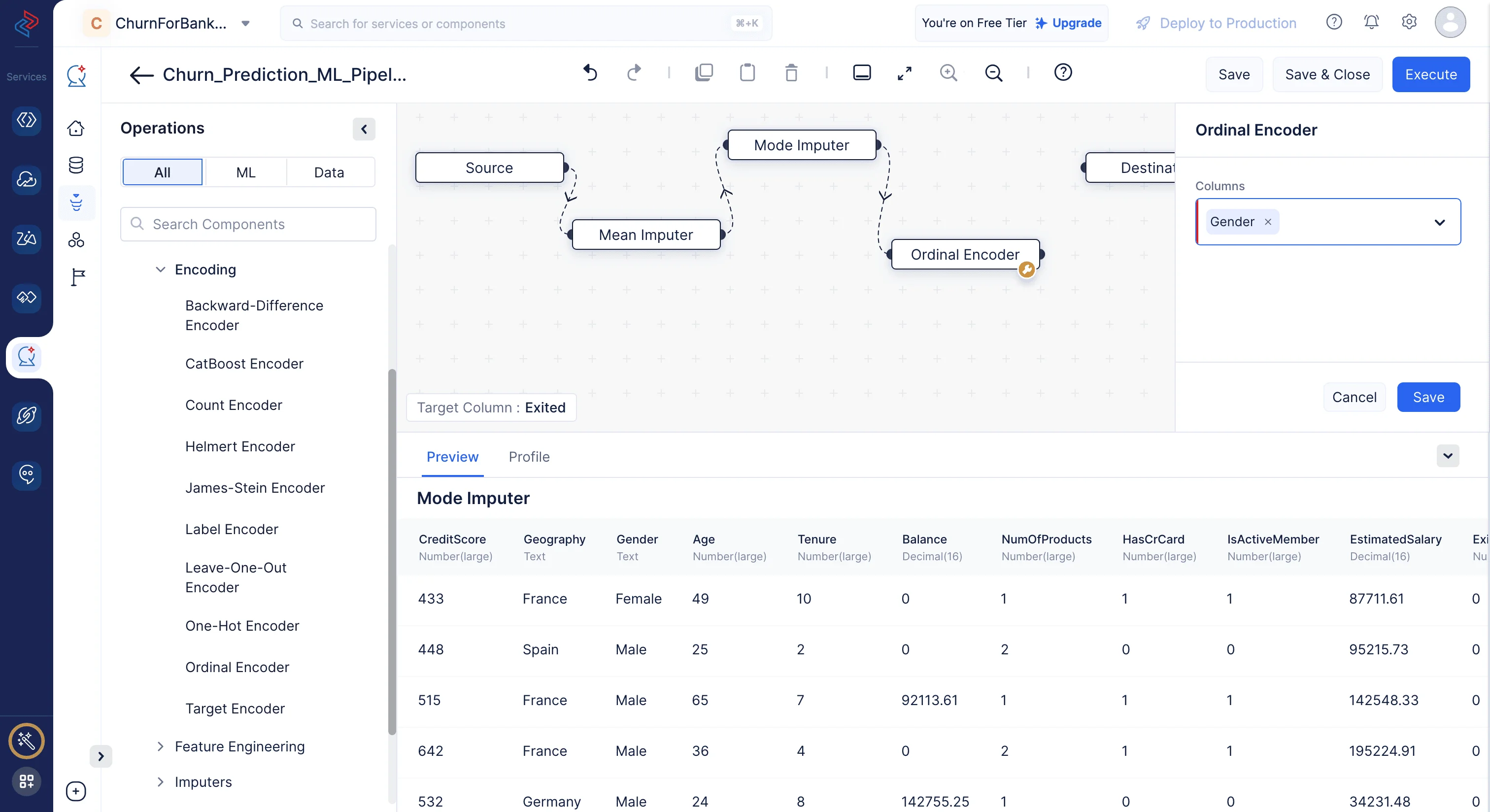The width and height of the screenshot is (1490, 812).
Task: Open the notifications bell
Action: [x=1371, y=22]
